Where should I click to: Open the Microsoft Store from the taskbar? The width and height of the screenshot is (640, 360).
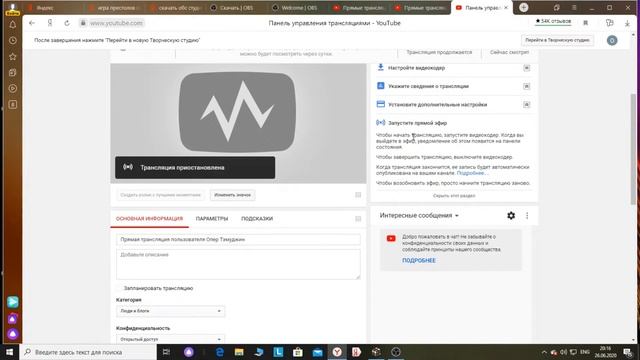(298, 352)
